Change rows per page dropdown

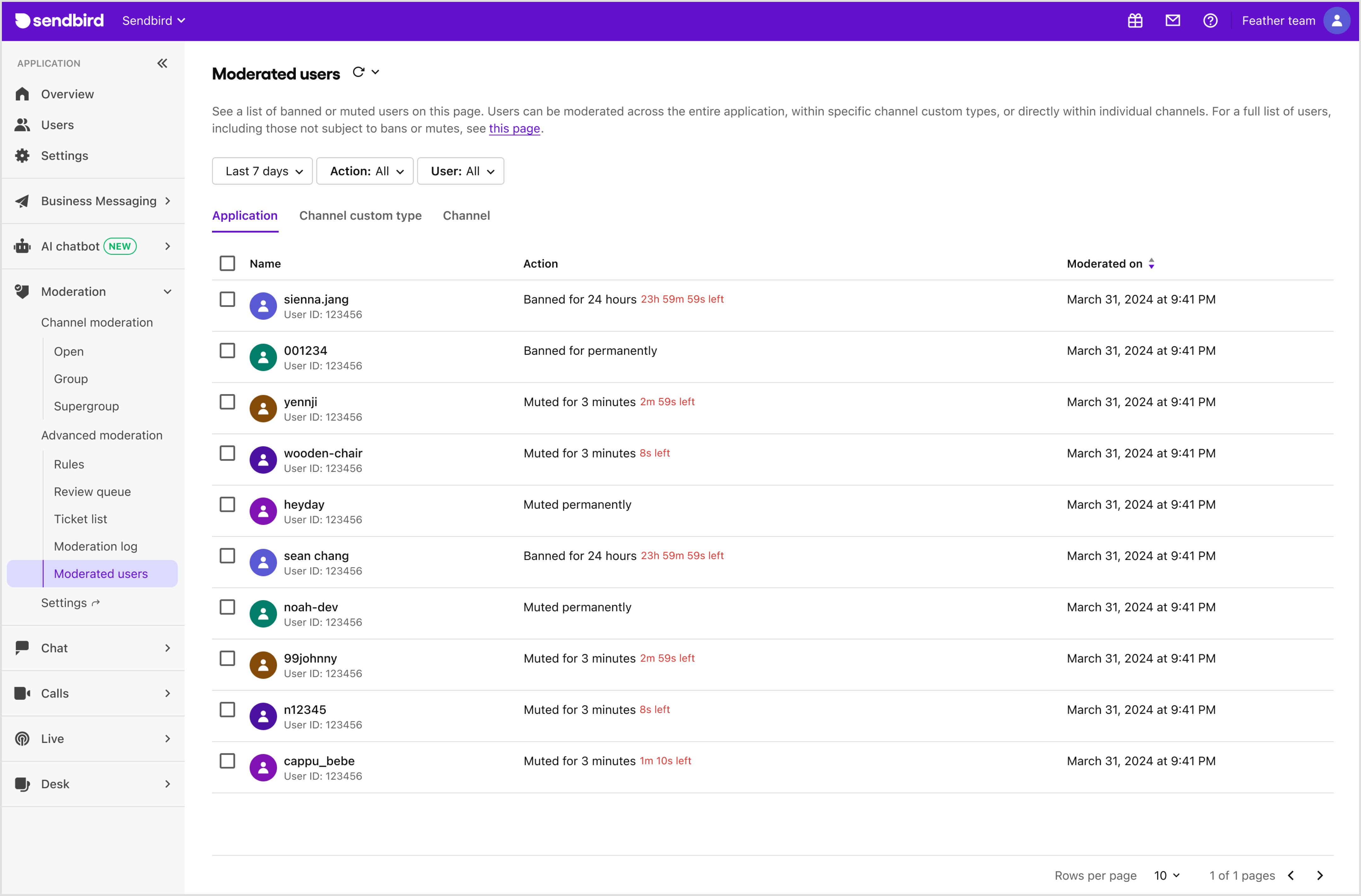(x=1167, y=876)
